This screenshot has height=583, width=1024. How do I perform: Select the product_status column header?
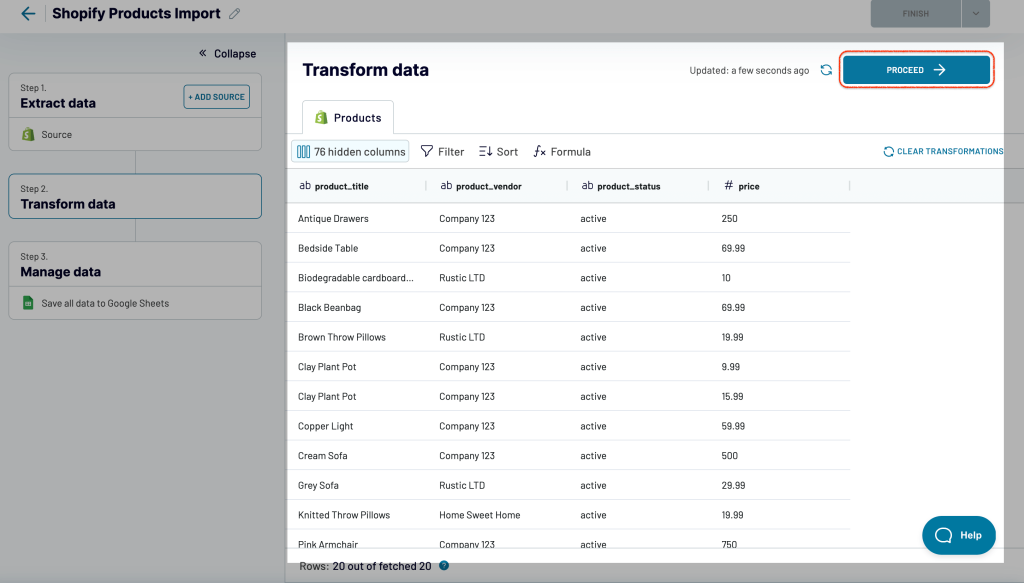click(x=639, y=186)
